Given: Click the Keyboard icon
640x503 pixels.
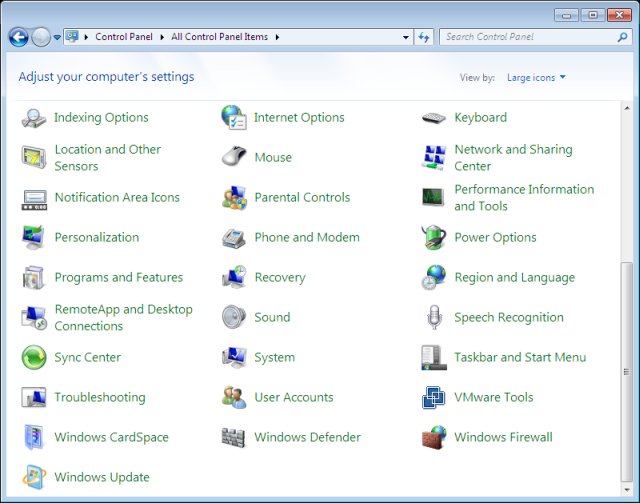Looking at the screenshot, I should [x=433, y=117].
